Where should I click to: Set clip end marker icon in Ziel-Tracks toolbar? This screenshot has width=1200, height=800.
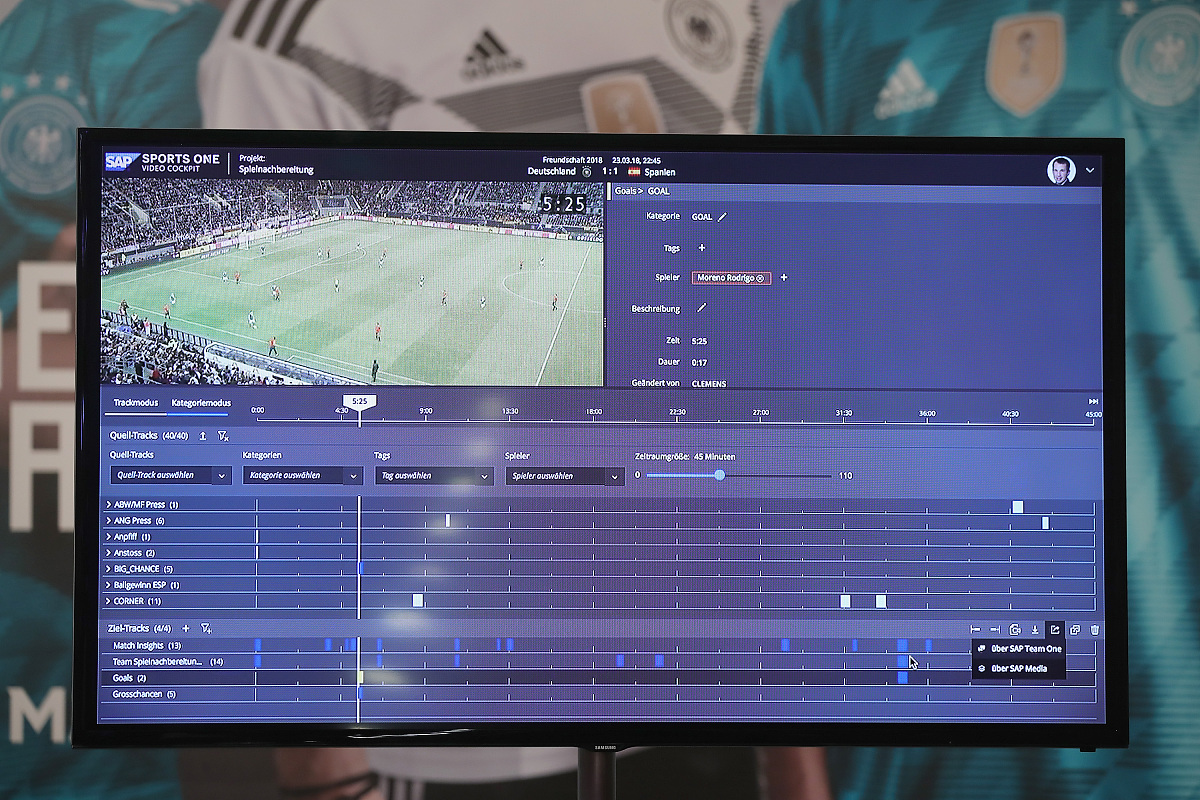(x=995, y=629)
